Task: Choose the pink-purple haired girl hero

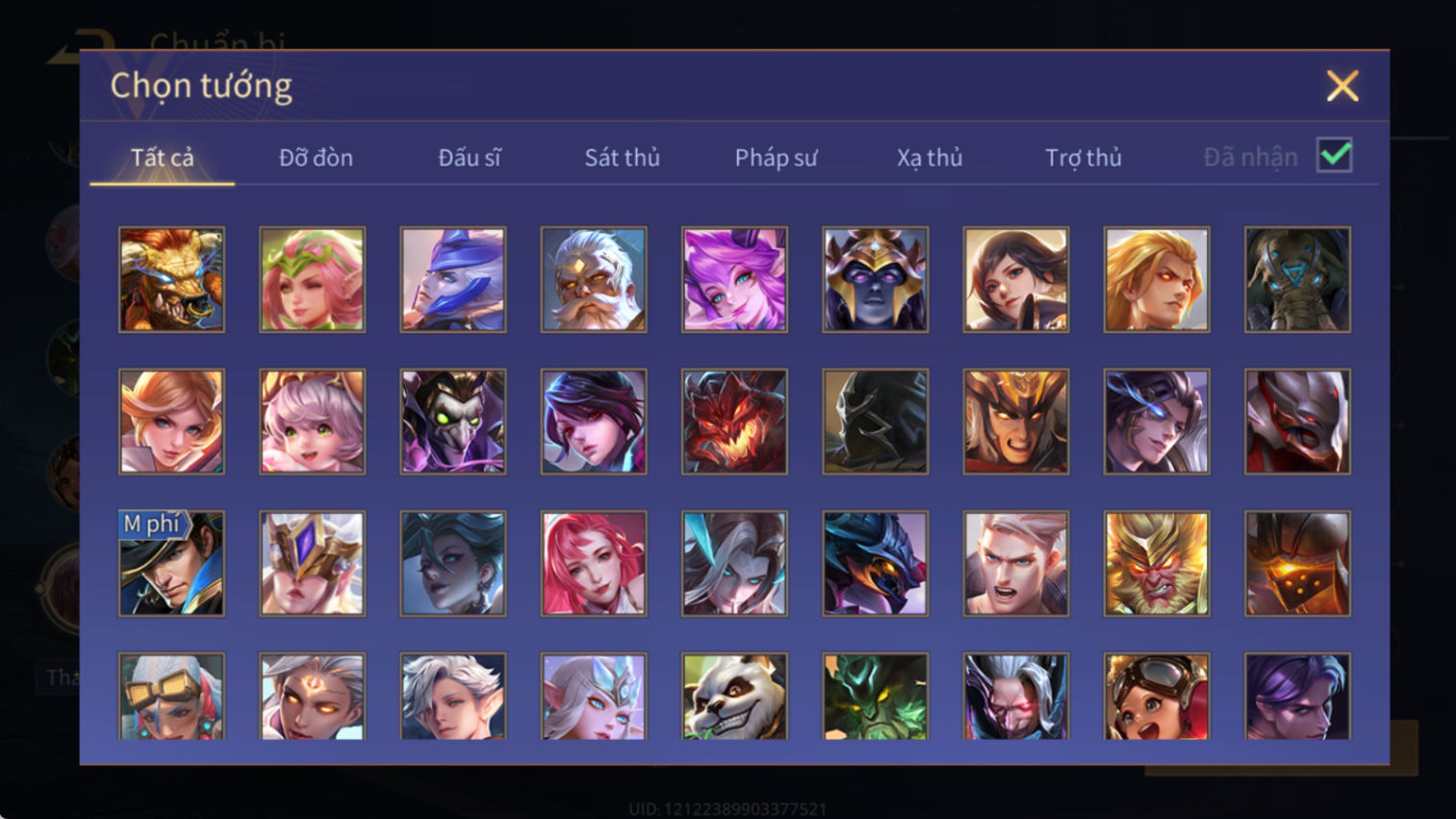Action: [734, 280]
